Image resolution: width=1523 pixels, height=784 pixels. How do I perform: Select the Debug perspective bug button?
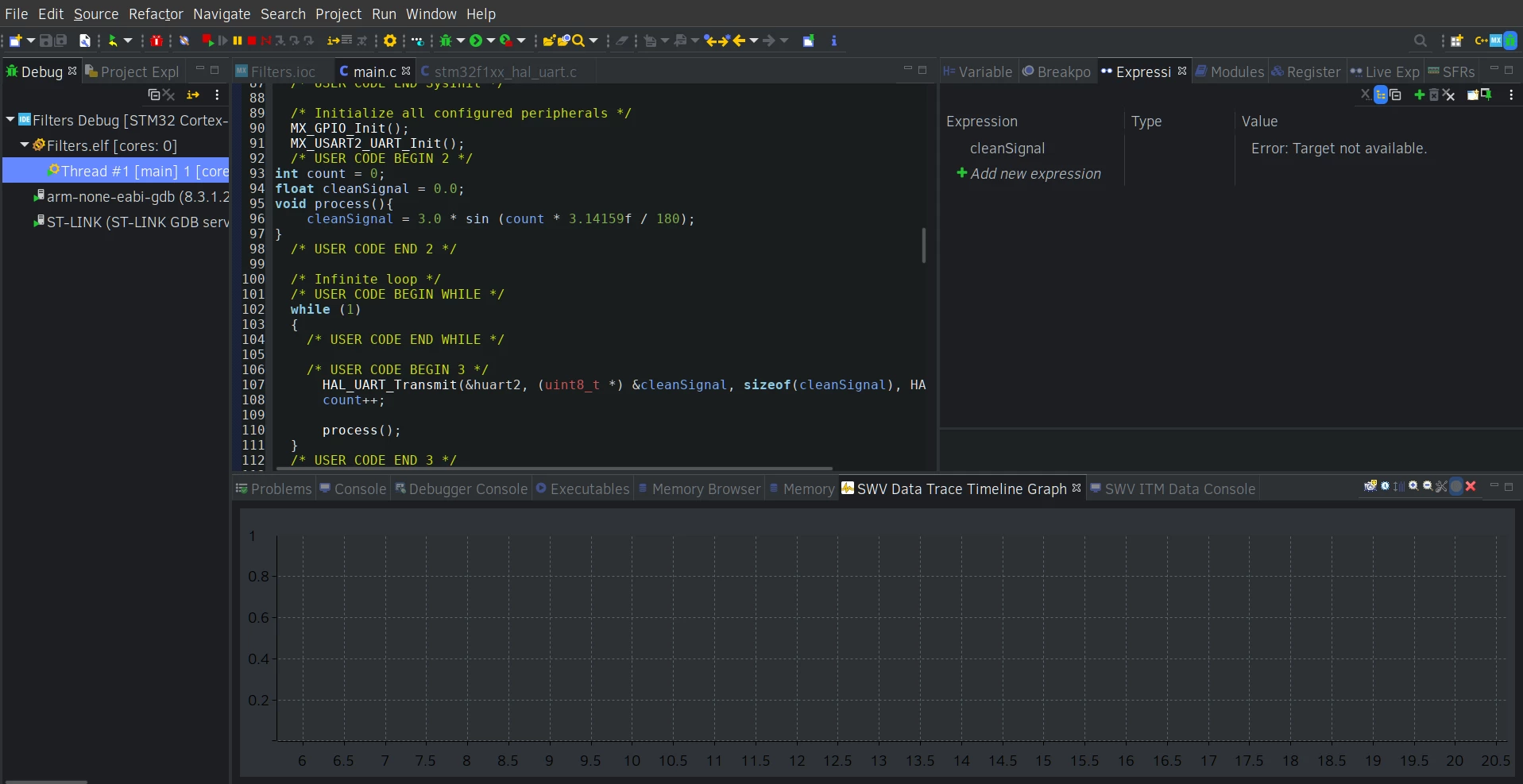tap(1510, 41)
